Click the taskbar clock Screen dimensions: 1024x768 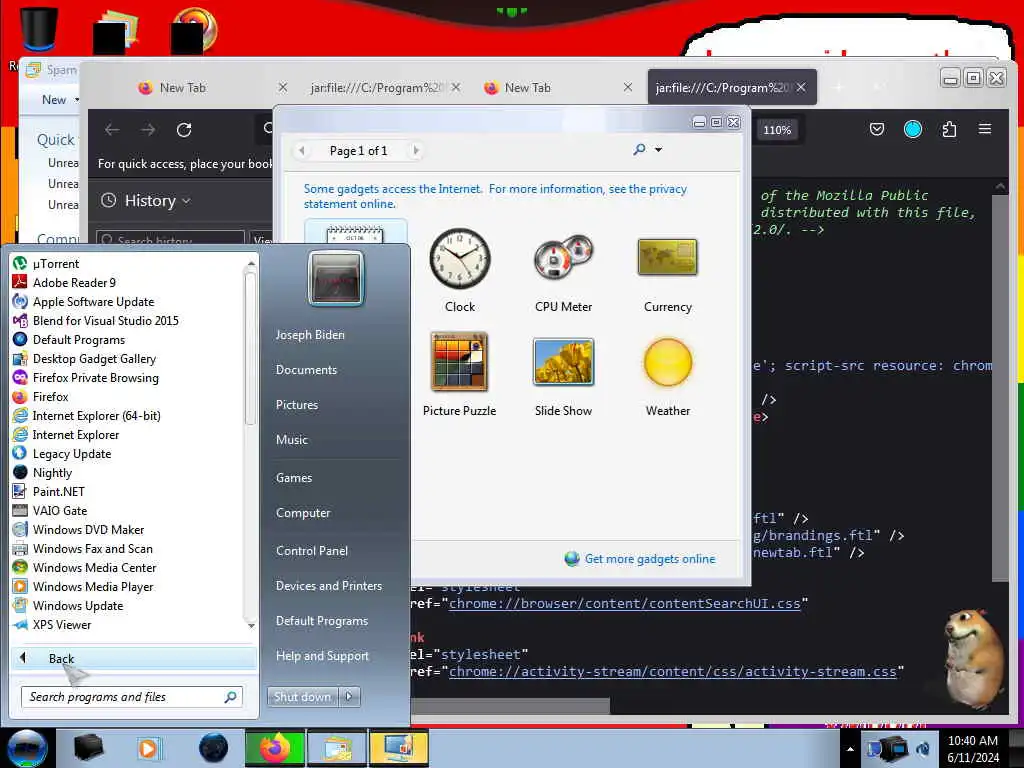(973, 749)
